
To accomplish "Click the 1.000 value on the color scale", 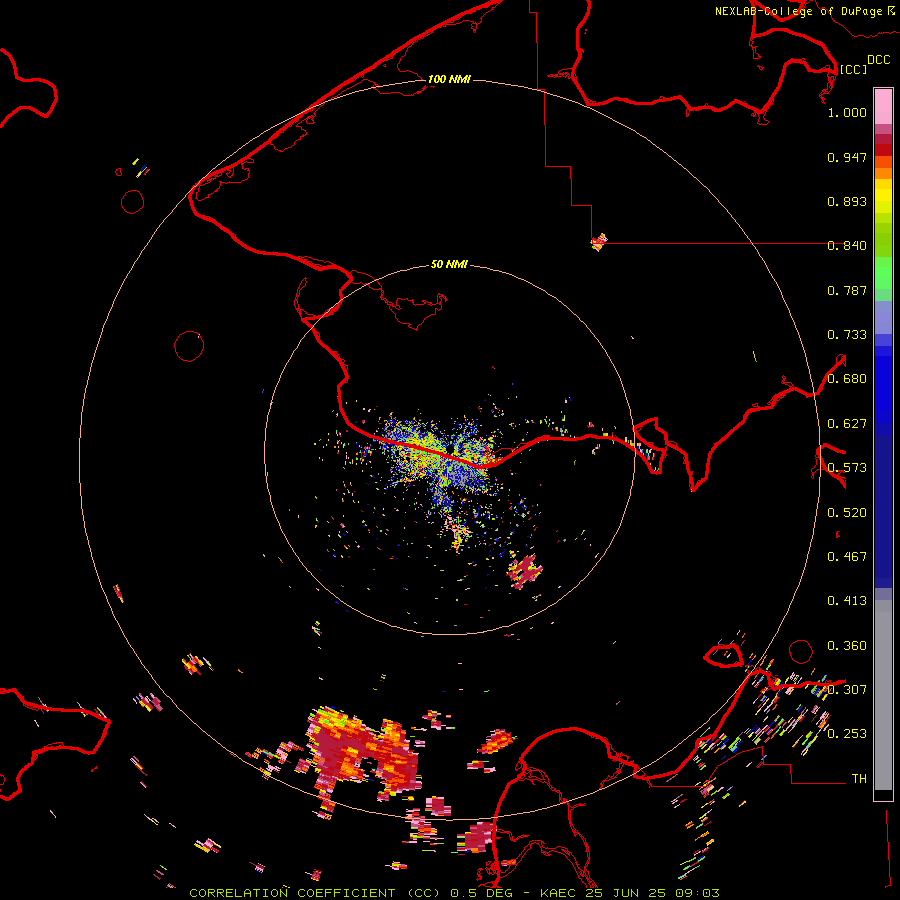I will tap(847, 112).
